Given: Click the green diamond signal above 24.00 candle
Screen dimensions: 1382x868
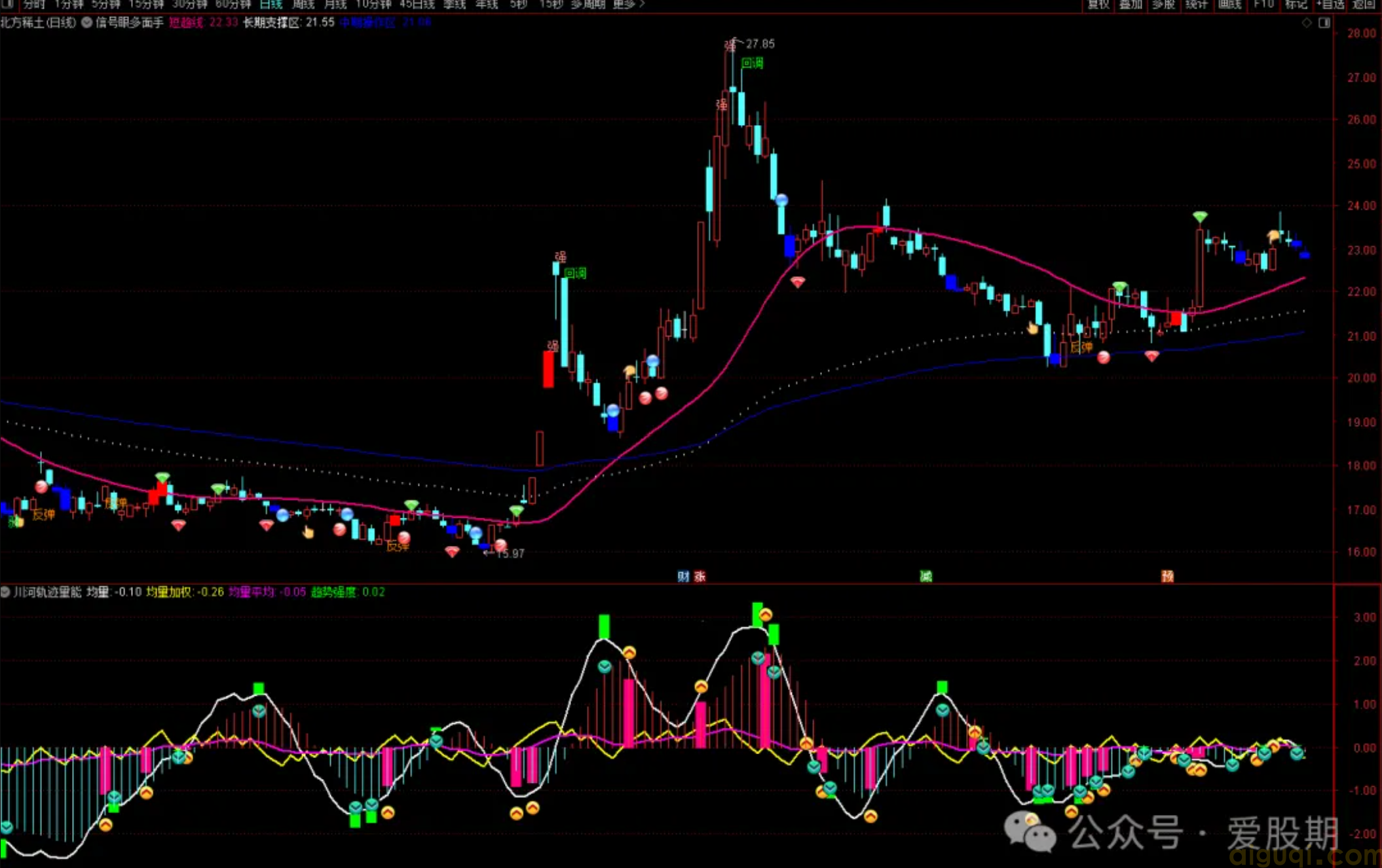Looking at the screenshot, I should (x=1200, y=217).
